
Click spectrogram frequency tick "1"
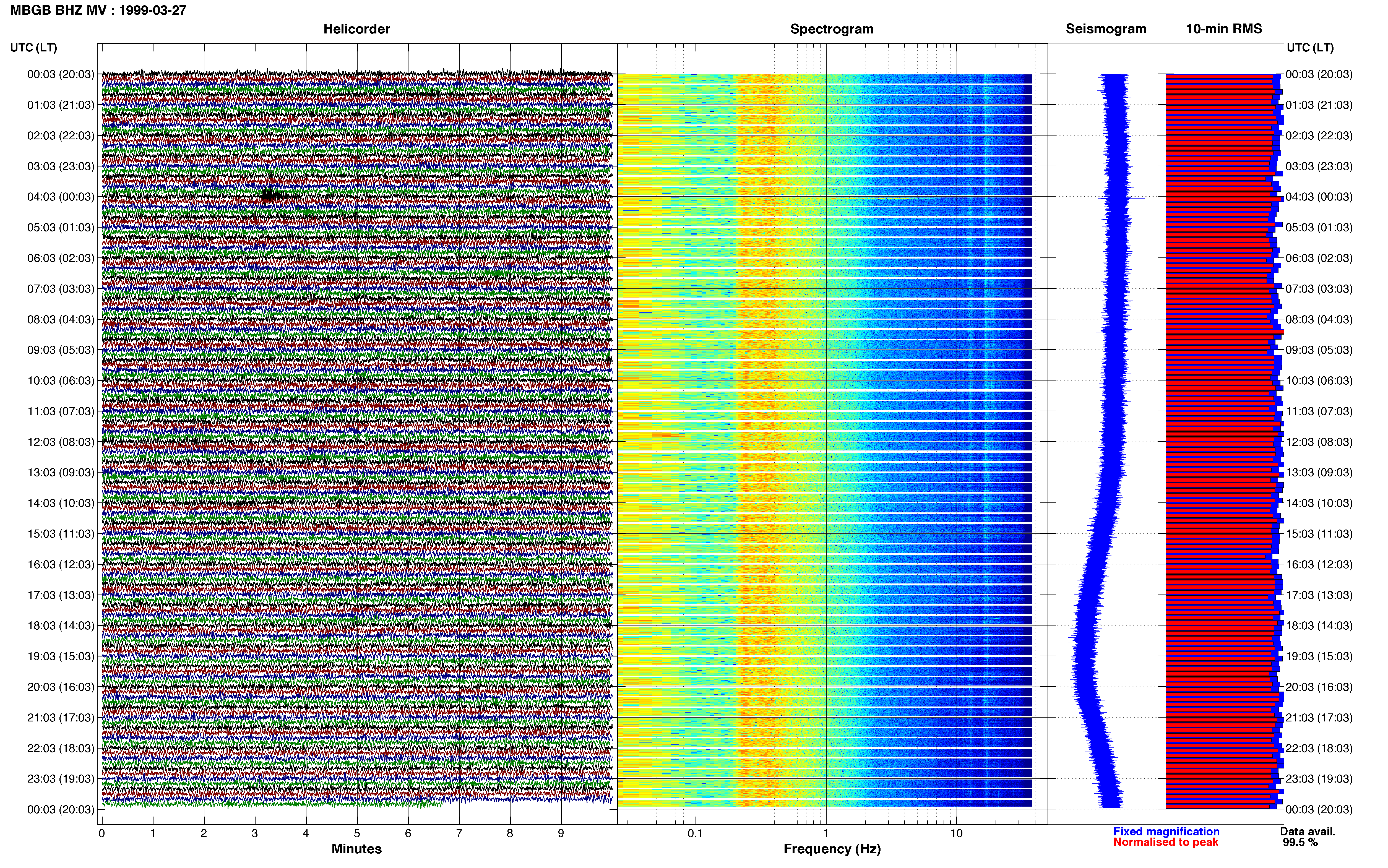(826, 833)
